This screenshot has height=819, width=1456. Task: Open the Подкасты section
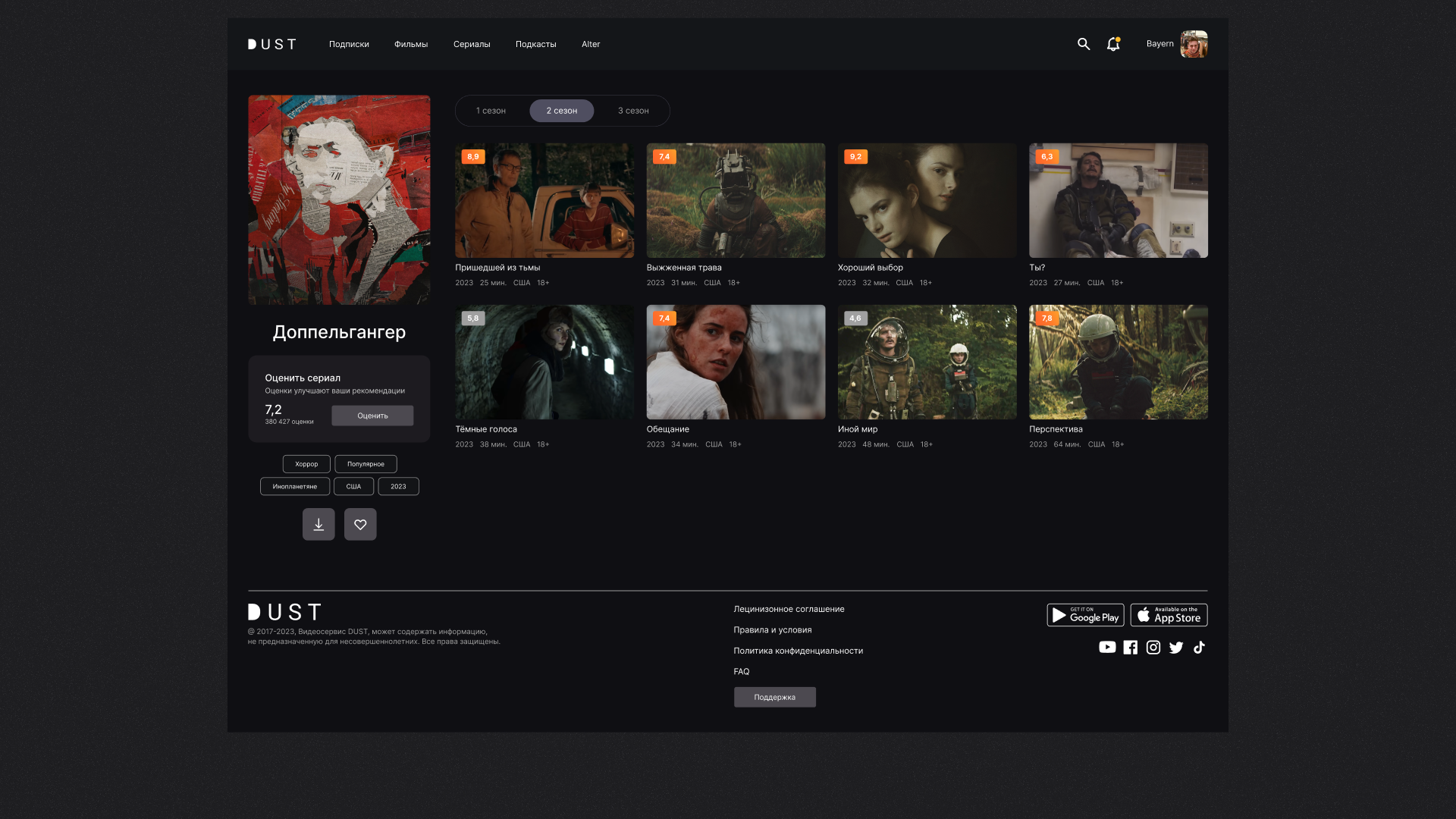click(535, 44)
